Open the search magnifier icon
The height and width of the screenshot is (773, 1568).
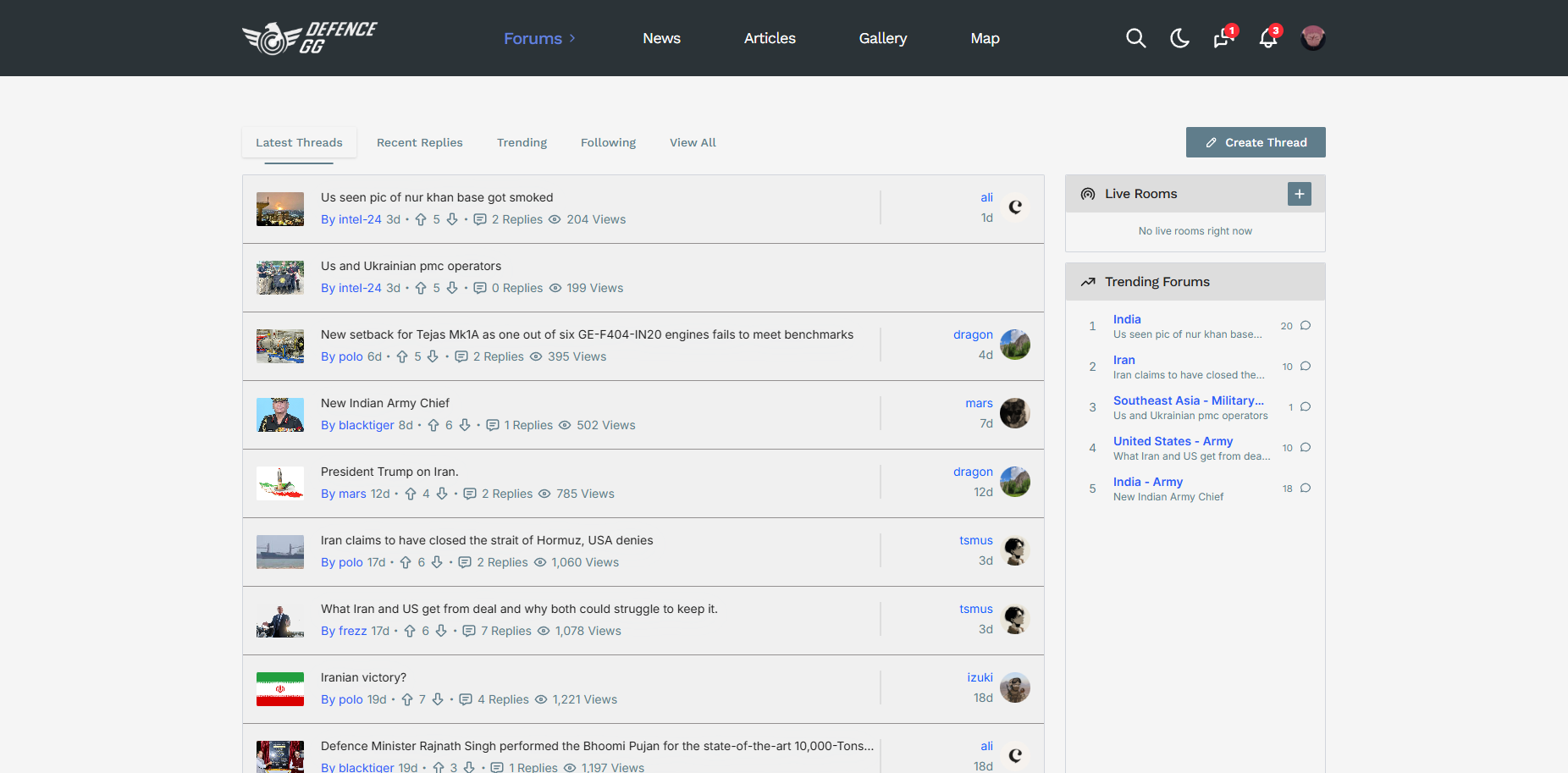[x=1135, y=38]
